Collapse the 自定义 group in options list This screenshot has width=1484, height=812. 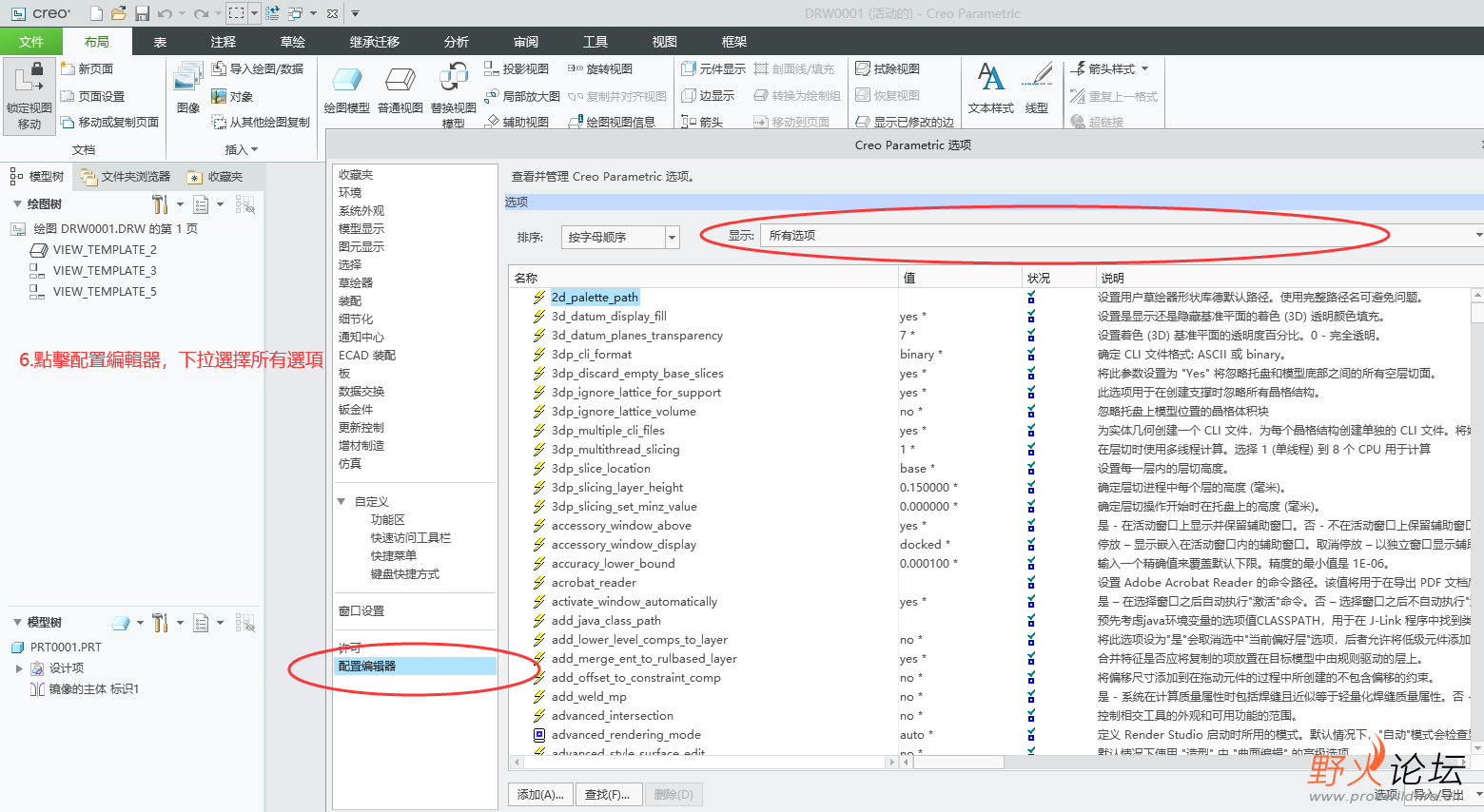click(342, 501)
